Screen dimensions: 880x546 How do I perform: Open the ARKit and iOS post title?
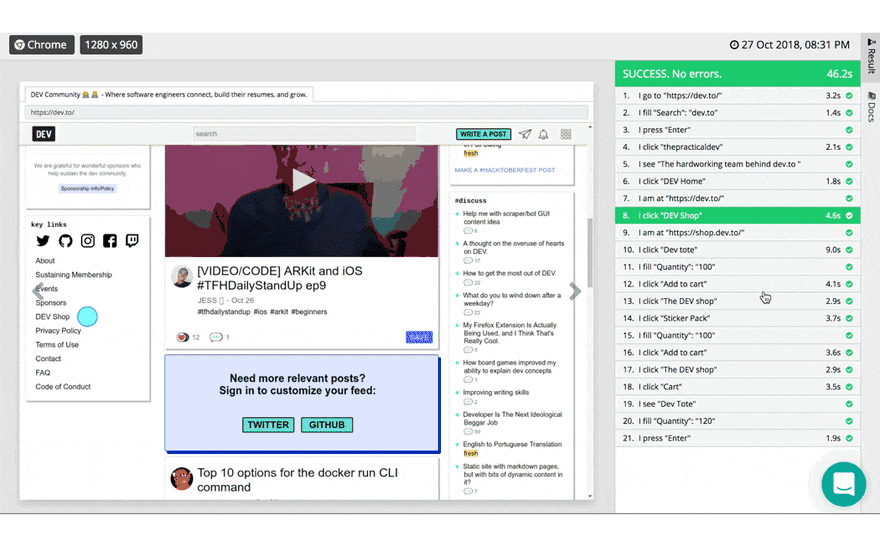coord(279,278)
